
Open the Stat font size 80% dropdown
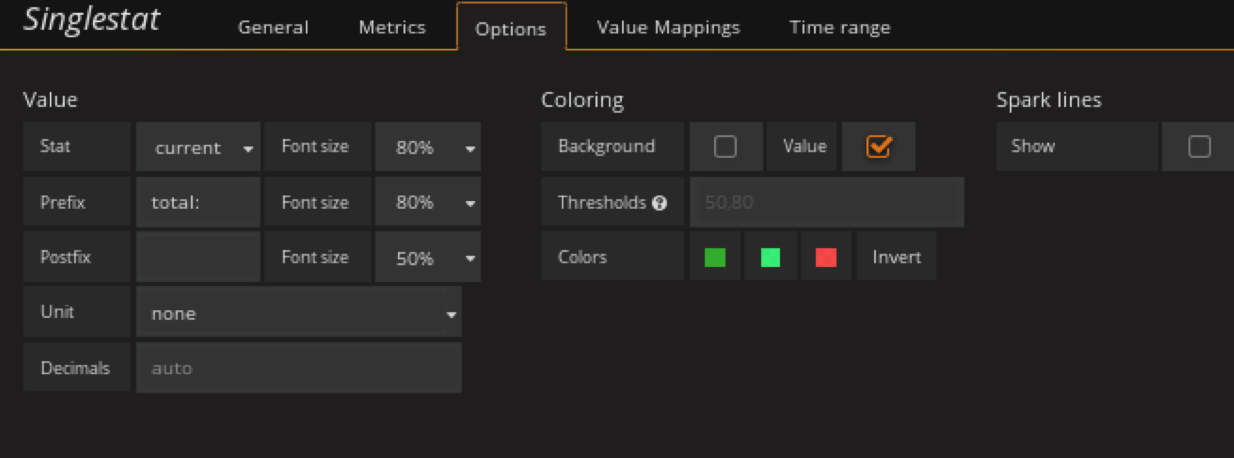point(427,148)
